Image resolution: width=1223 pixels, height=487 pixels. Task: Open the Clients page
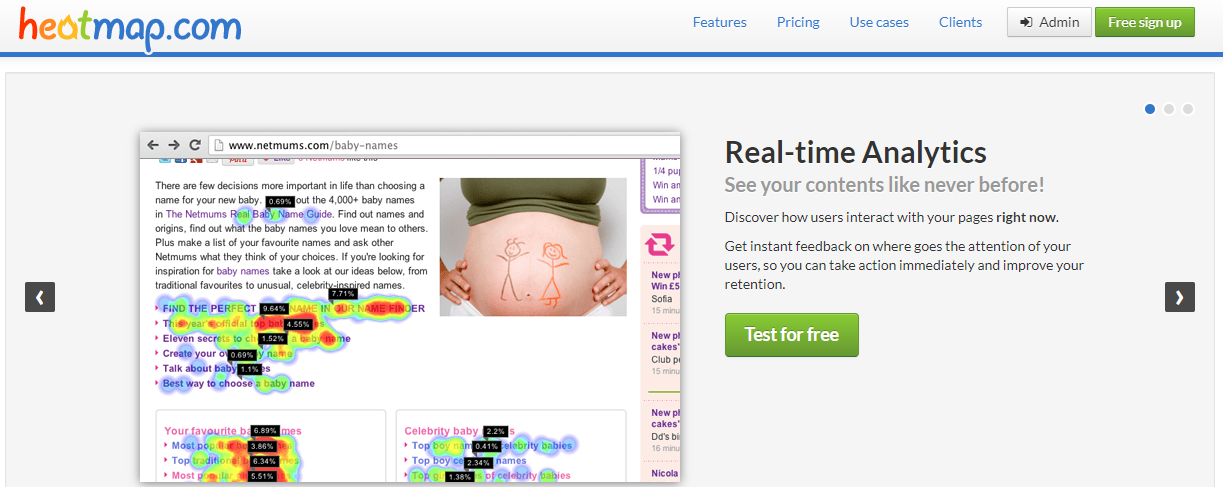[x=960, y=22]
